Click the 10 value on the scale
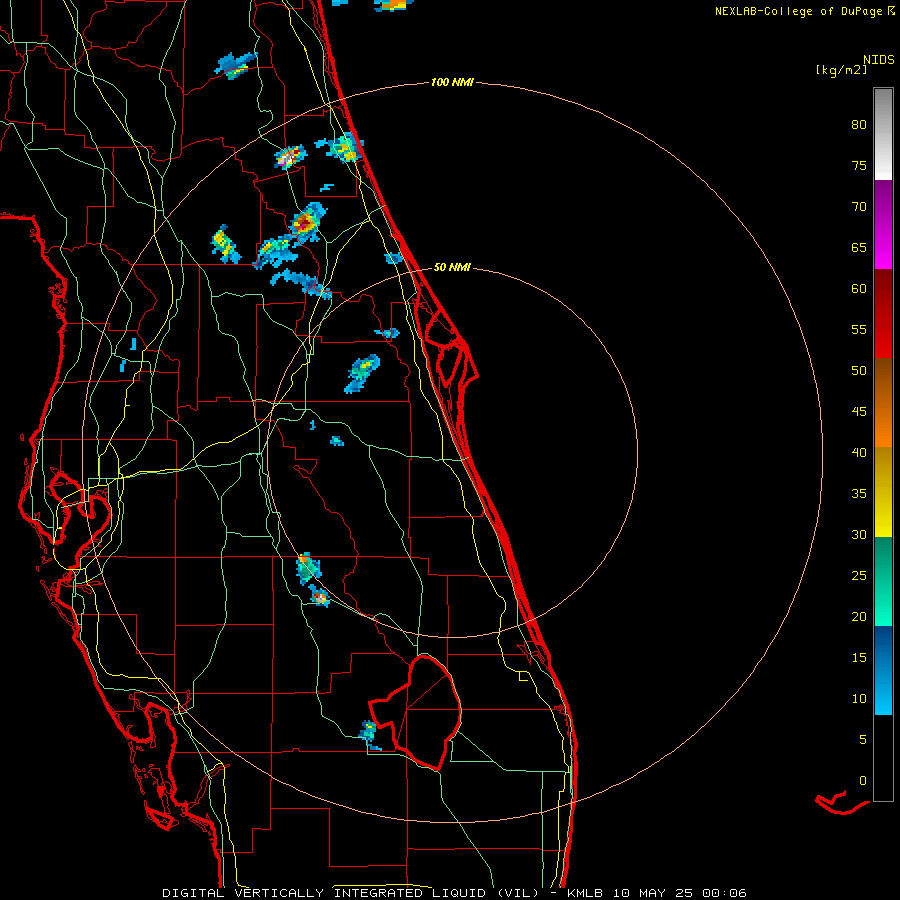900x900 pixels. [x=859, y=699]
